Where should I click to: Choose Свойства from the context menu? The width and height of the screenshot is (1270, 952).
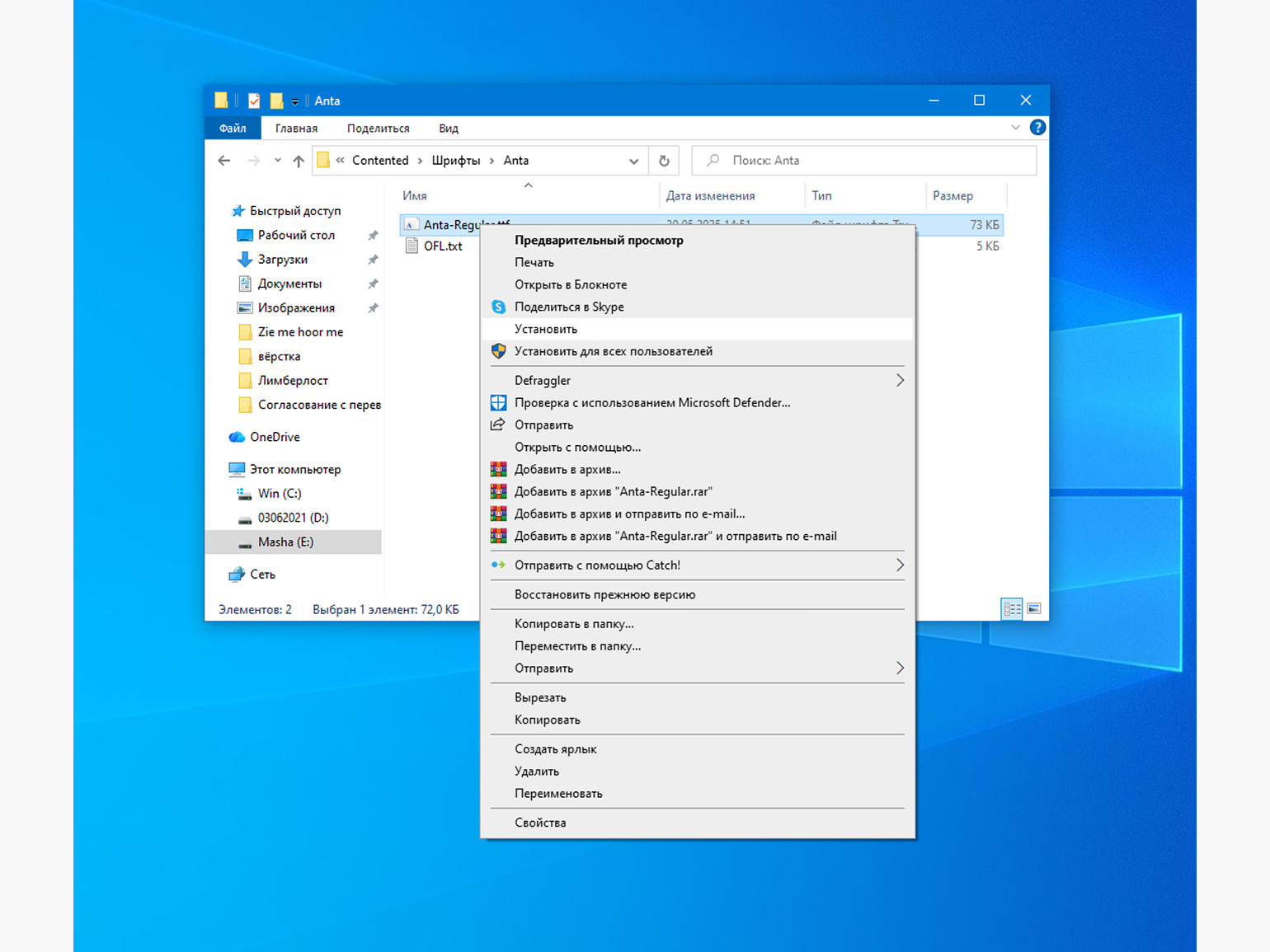pyautogui.click(x=540, y=823)
